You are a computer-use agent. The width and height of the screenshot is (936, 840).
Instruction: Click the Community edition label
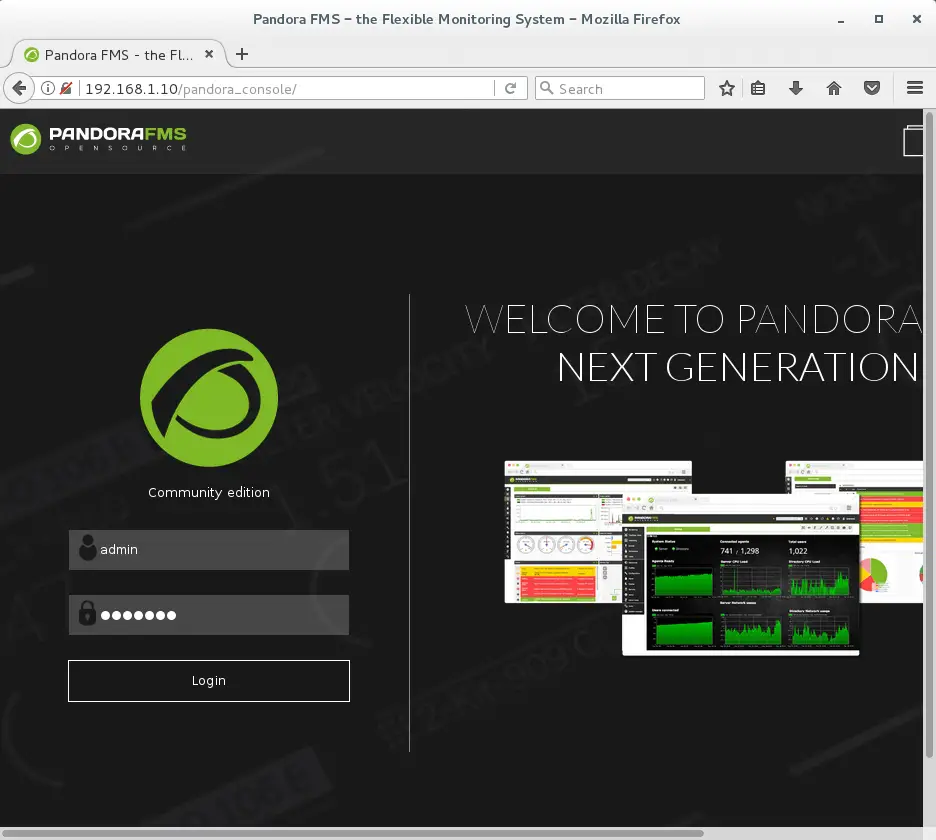pyautogui.click(x=209, y=493)
